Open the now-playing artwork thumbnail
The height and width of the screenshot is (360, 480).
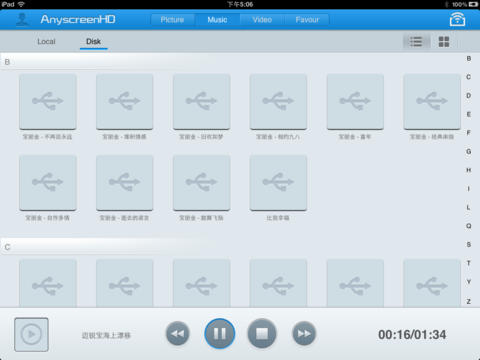(x=31, y=334)
